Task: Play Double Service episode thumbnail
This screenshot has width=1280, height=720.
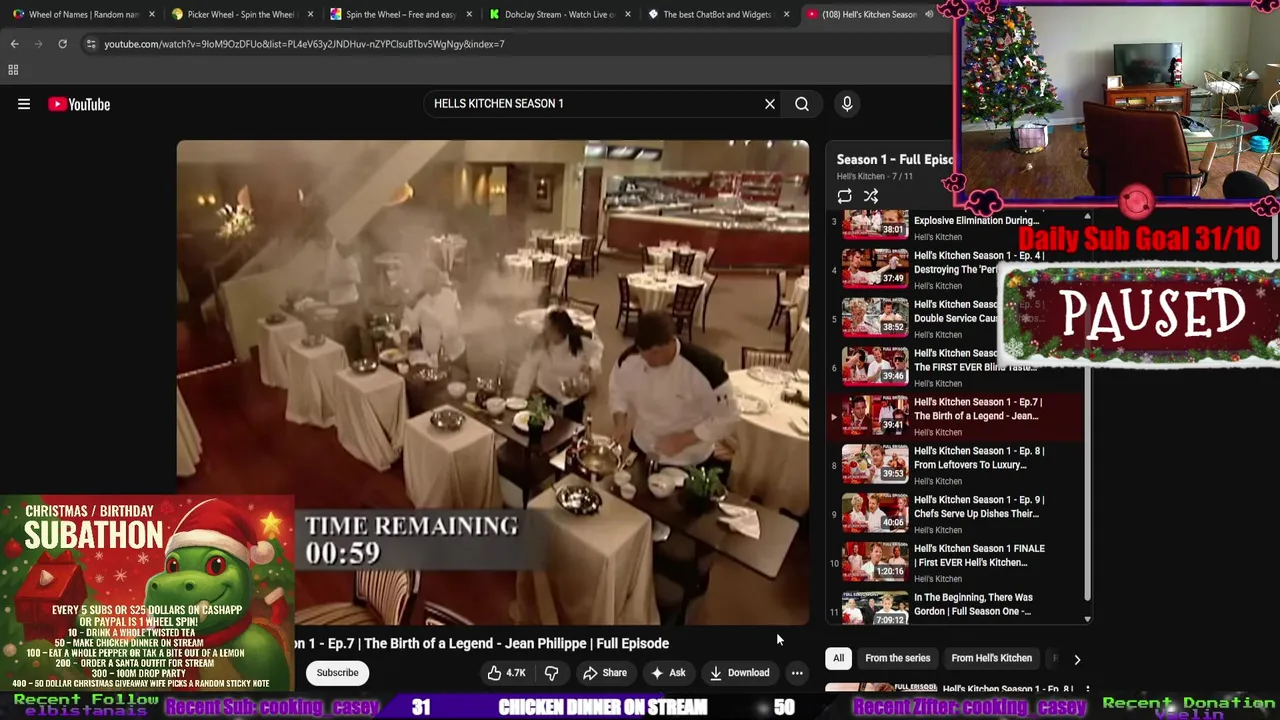Action: (875, 317)
